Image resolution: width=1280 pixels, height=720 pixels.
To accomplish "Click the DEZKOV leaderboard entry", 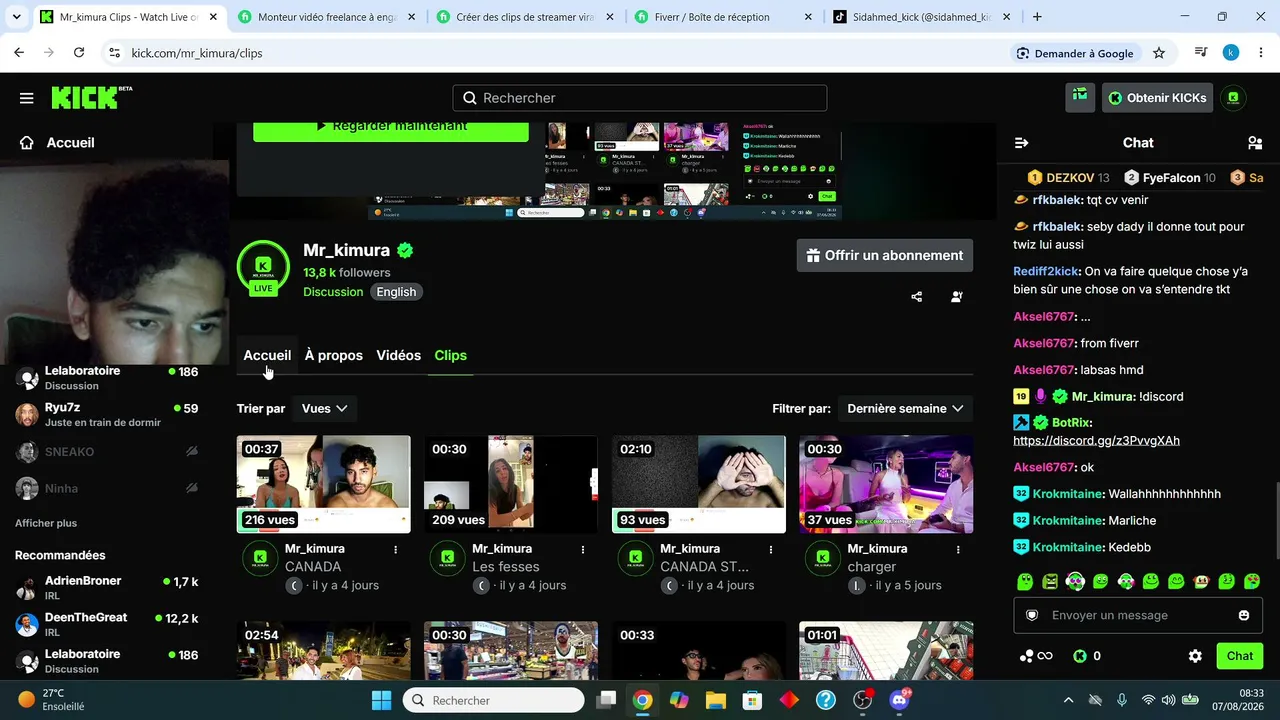I will click(x=1068, y=178).
